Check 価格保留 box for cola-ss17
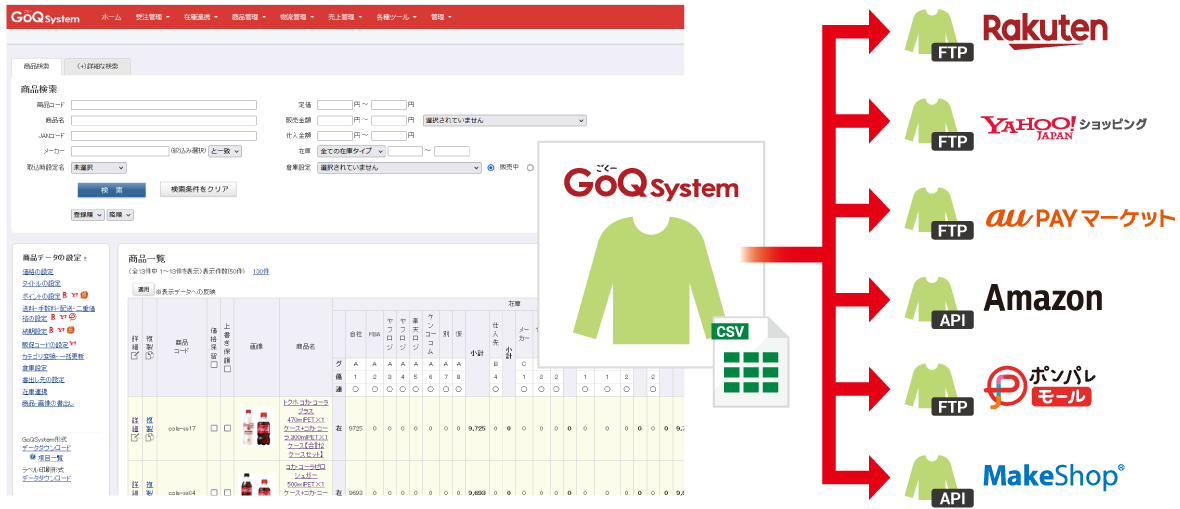 [214, 428]
